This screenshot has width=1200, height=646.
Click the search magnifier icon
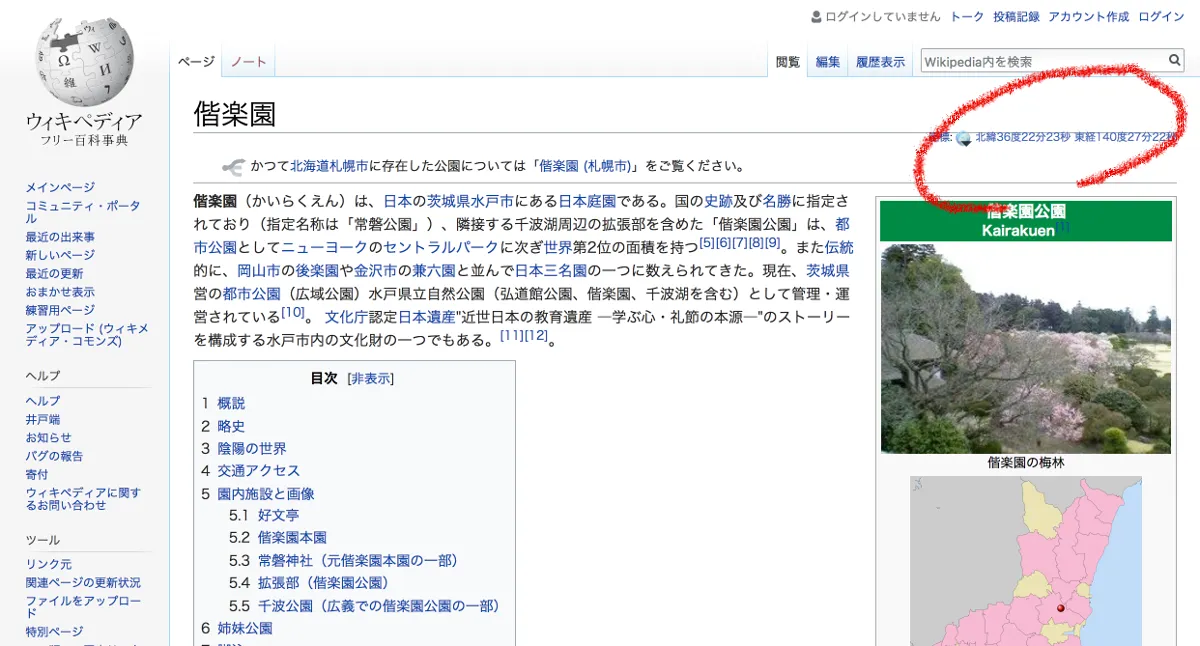coord(1174,60)
